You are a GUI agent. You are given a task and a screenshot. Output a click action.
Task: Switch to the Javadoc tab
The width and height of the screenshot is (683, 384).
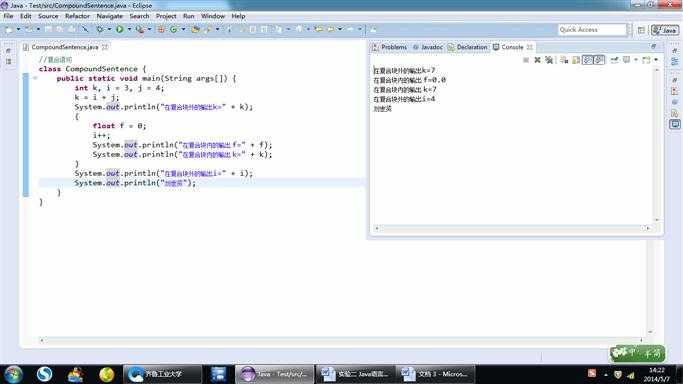(428, 47)
